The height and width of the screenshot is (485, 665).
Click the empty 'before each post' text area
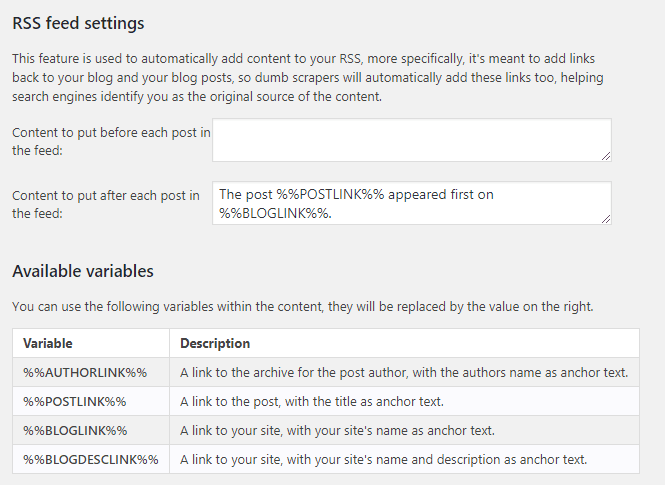pyautogui.click(x=411, y=139)
